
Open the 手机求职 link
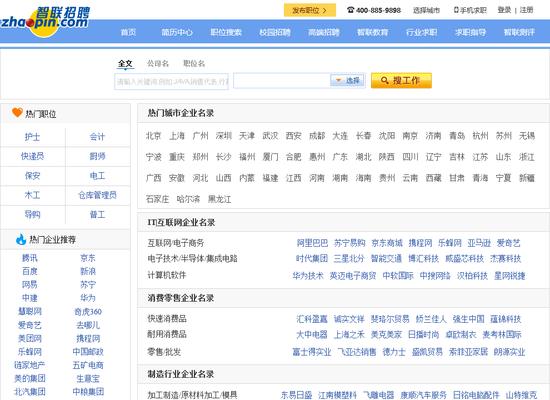[473, 10]
